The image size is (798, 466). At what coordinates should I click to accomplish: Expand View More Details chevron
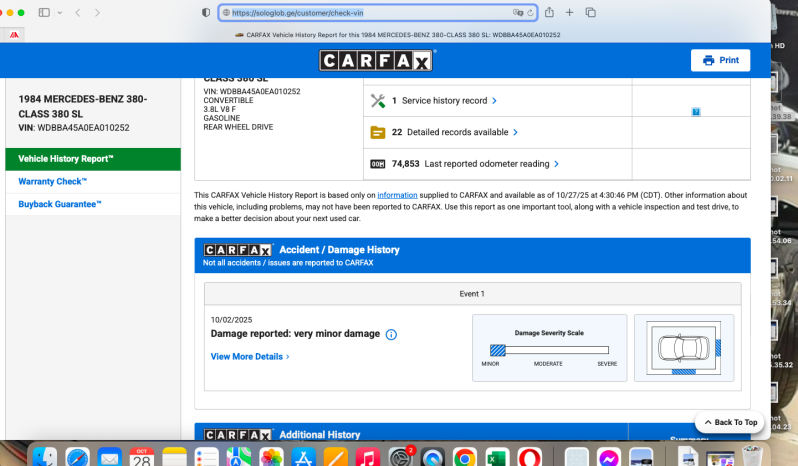[287, 357]
